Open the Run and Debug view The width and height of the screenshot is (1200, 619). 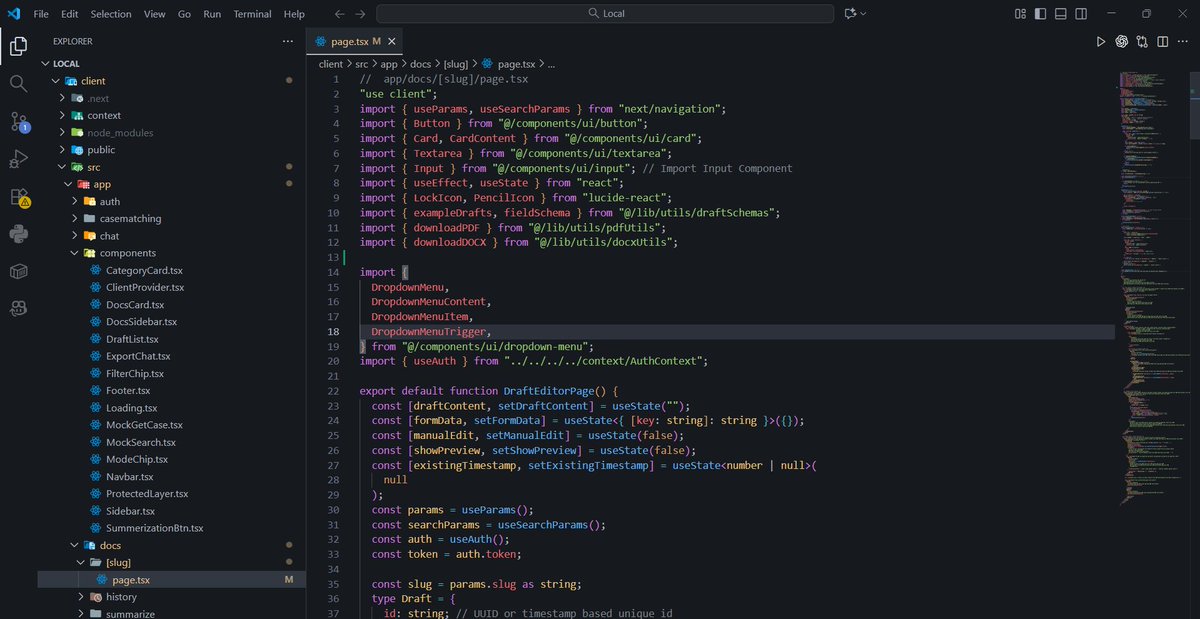[x=18, y=159]
